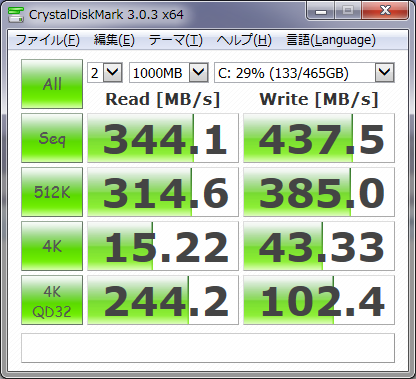Click the empty comment field at bottom
Viewport: 416px width, 379px height.
(208, 348)
